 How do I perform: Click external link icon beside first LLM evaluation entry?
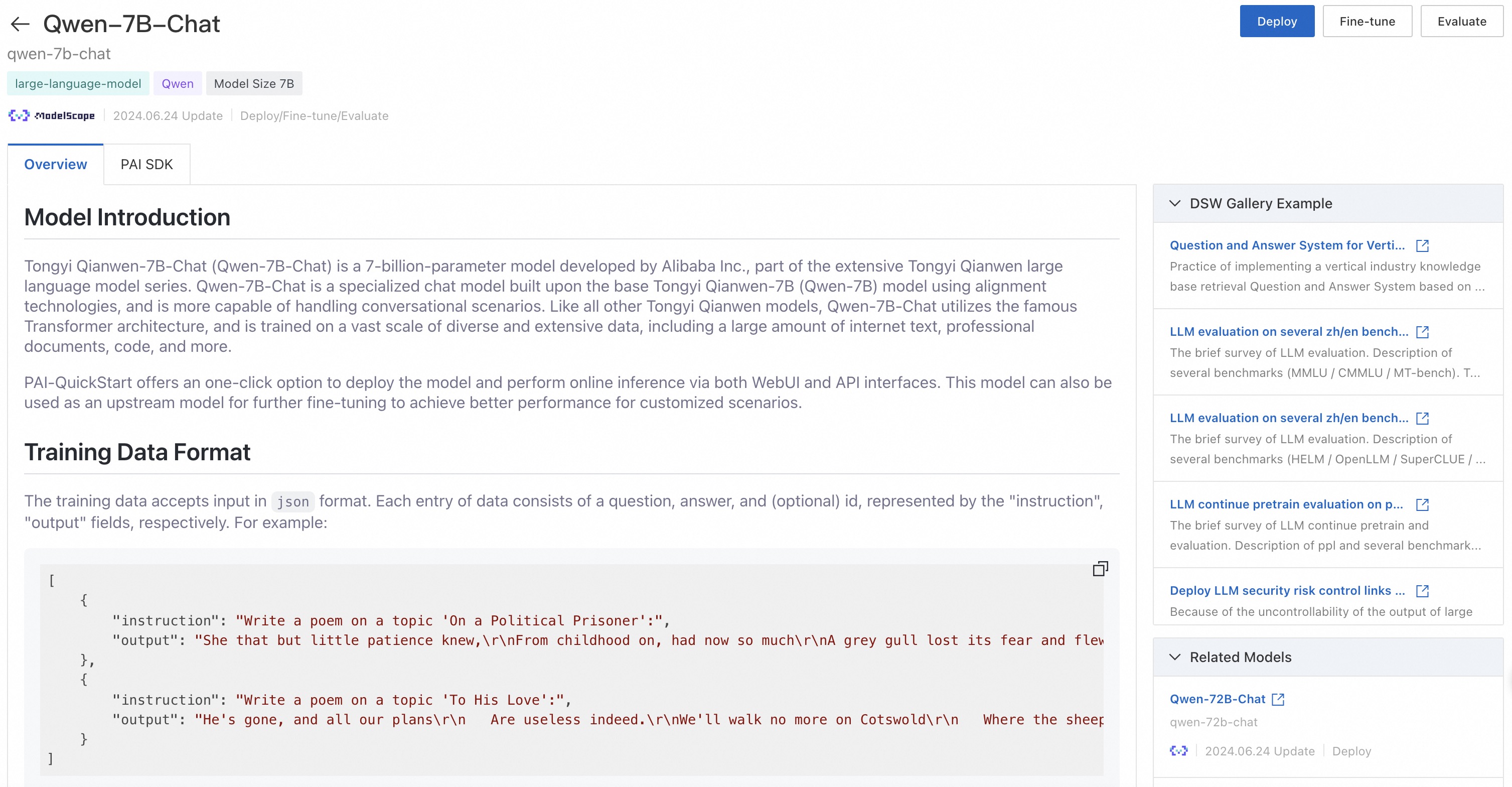coord(1422,332)
